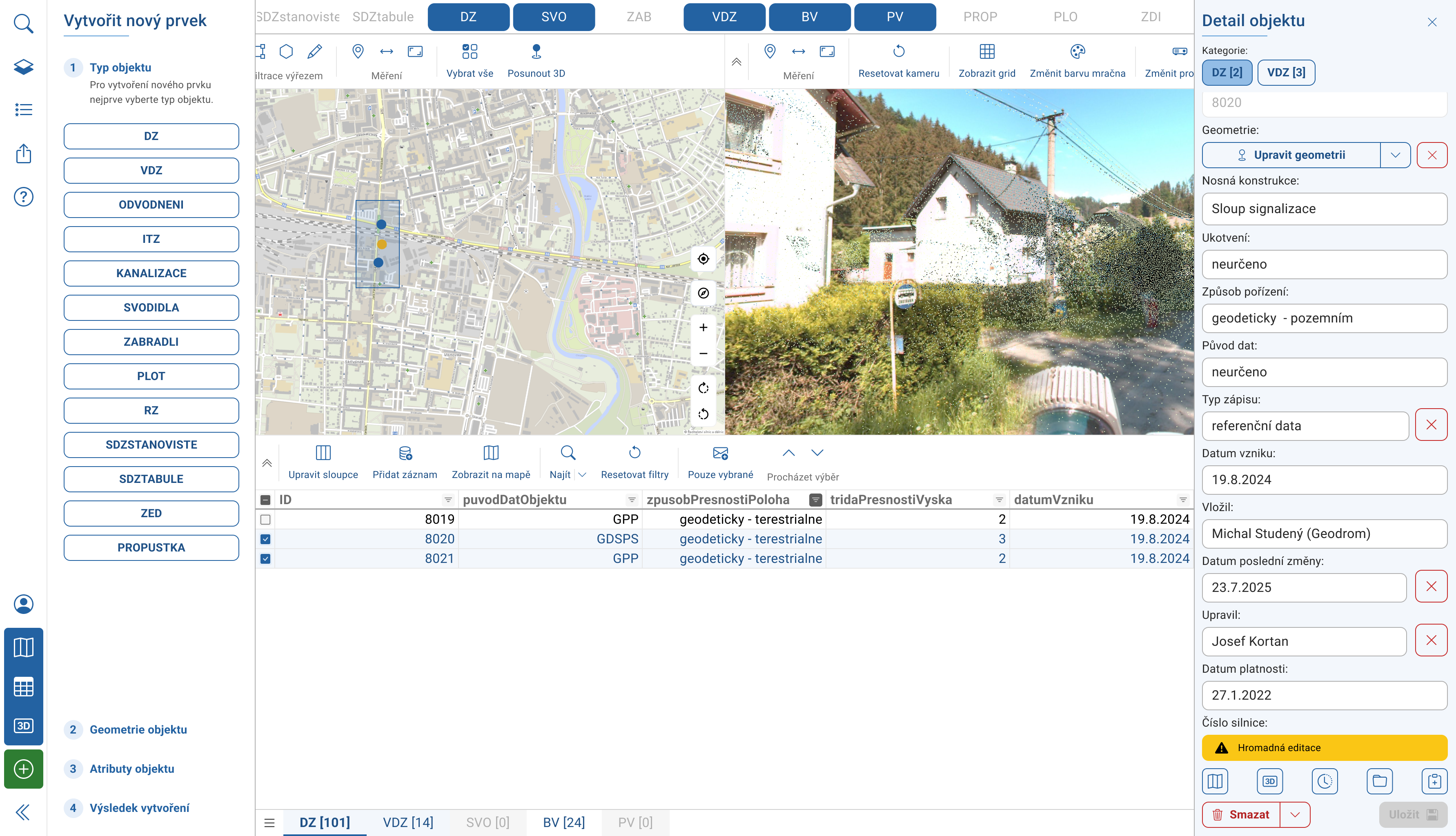Click the Zobrazit grid icon
1456x836 pixels.
(986, 52)
